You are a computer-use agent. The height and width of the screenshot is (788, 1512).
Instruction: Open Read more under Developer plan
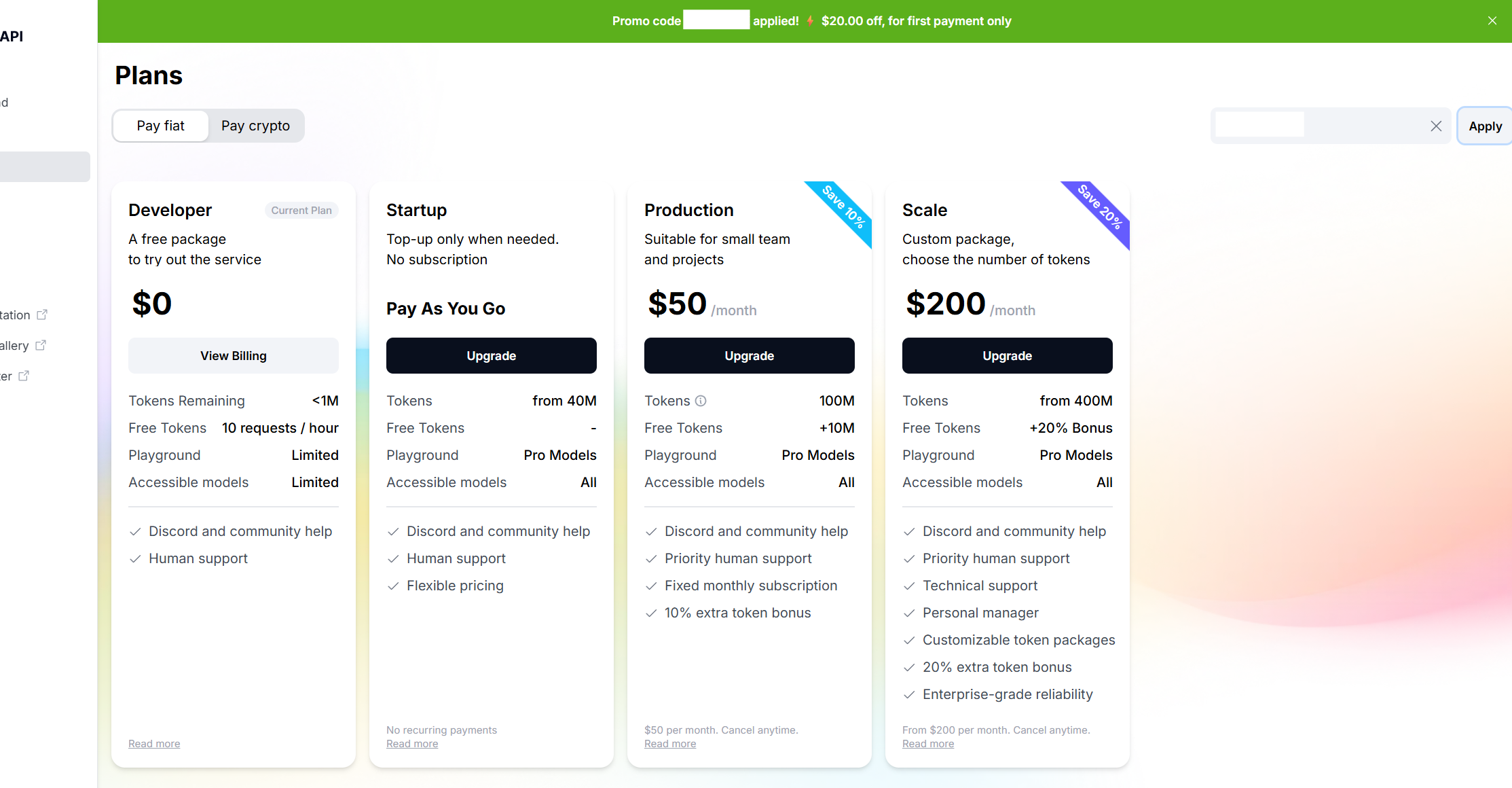tap(154, 744)
